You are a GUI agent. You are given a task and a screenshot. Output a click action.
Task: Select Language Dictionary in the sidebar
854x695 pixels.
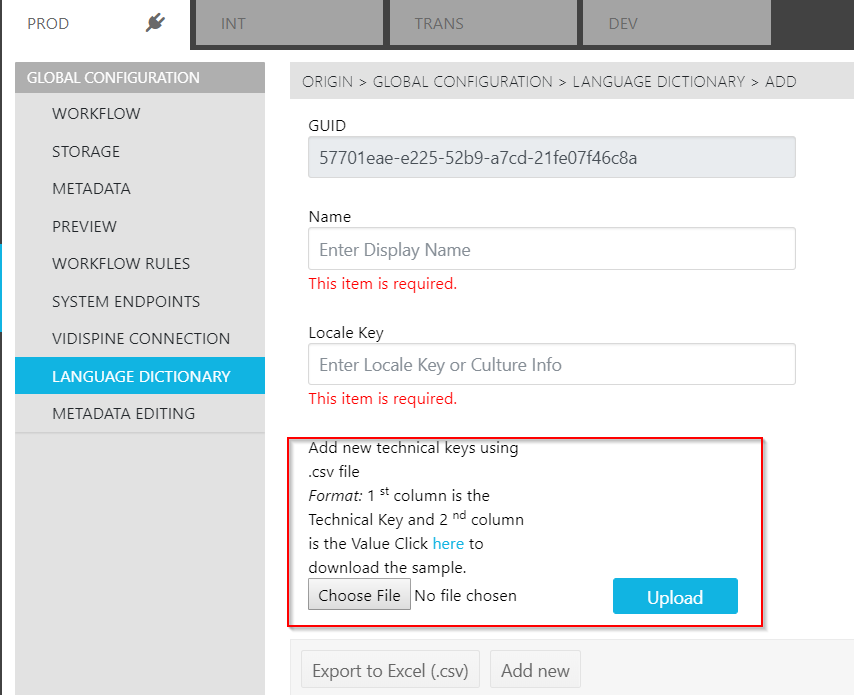[x=141, y=377]
